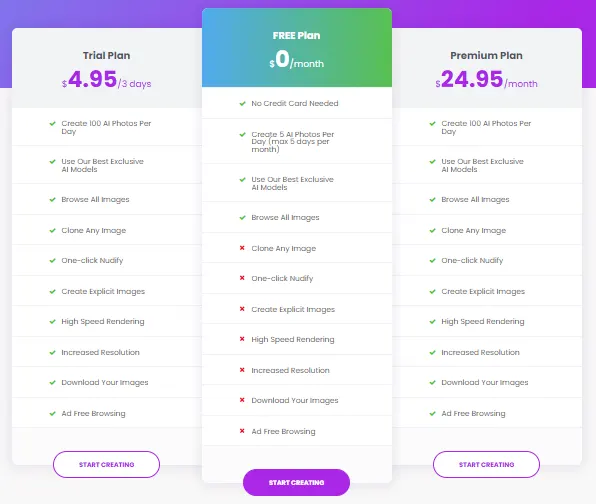This screenshot has width=596, height=504.
Task: Click Premium Plan's Start Creating button
Action: tap(487, 464)
